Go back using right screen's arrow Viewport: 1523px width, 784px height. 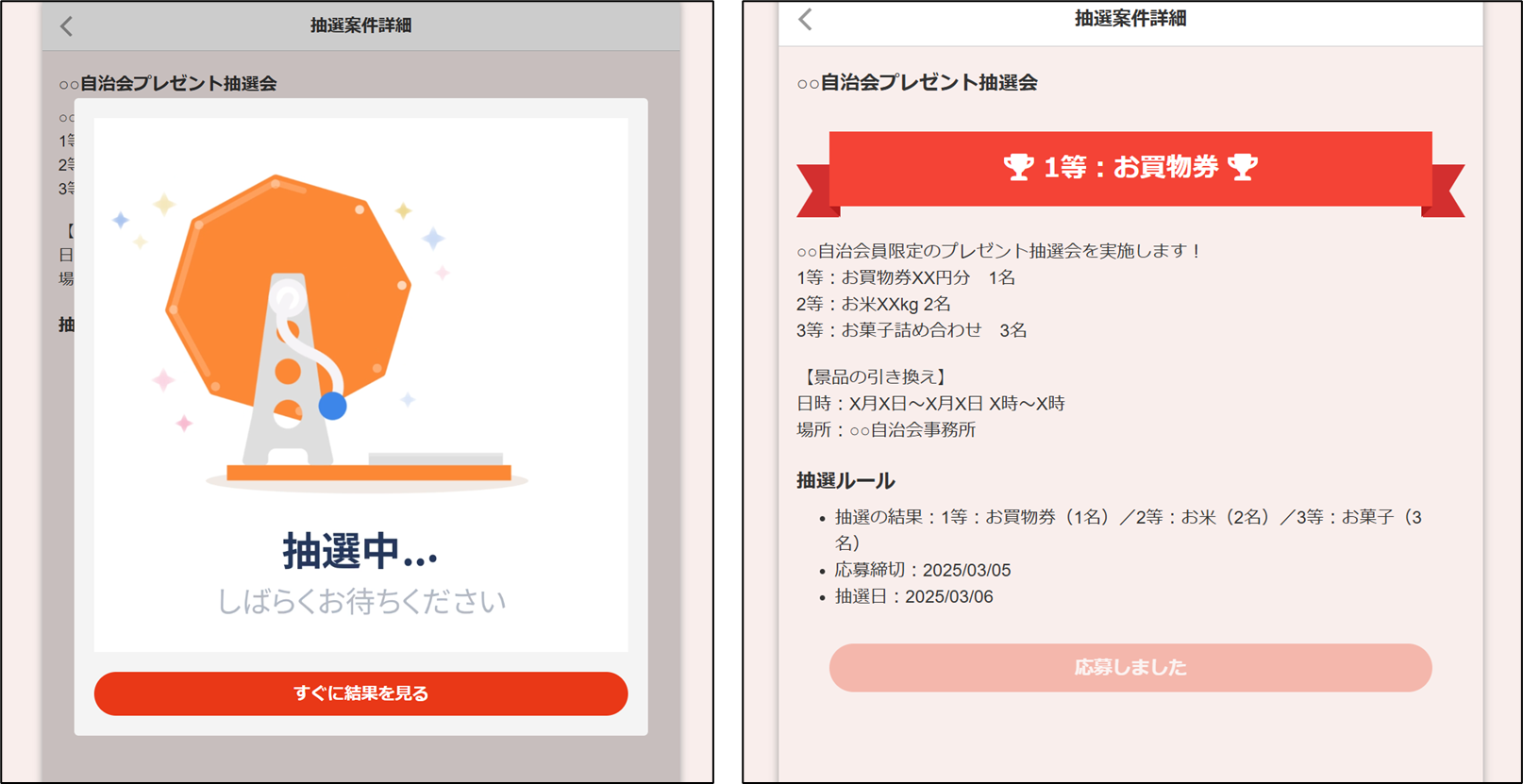click(x=805, y=20)
